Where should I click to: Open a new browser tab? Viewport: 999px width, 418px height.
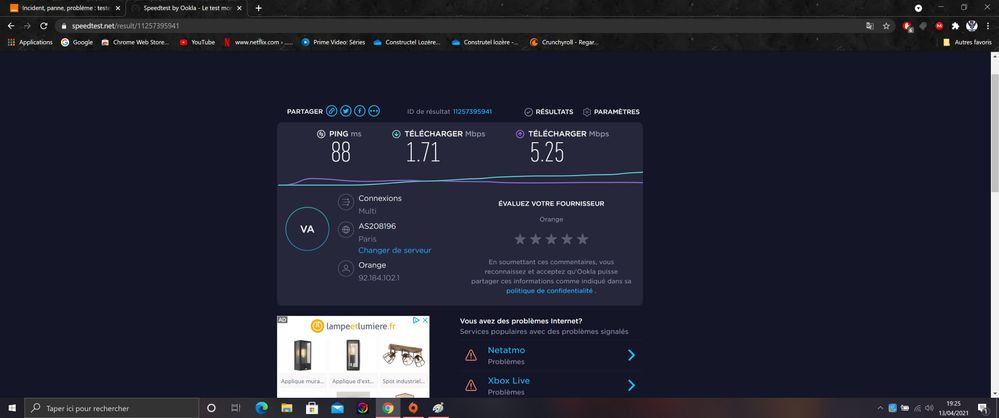pyautogui.click(x=258, y=8)
